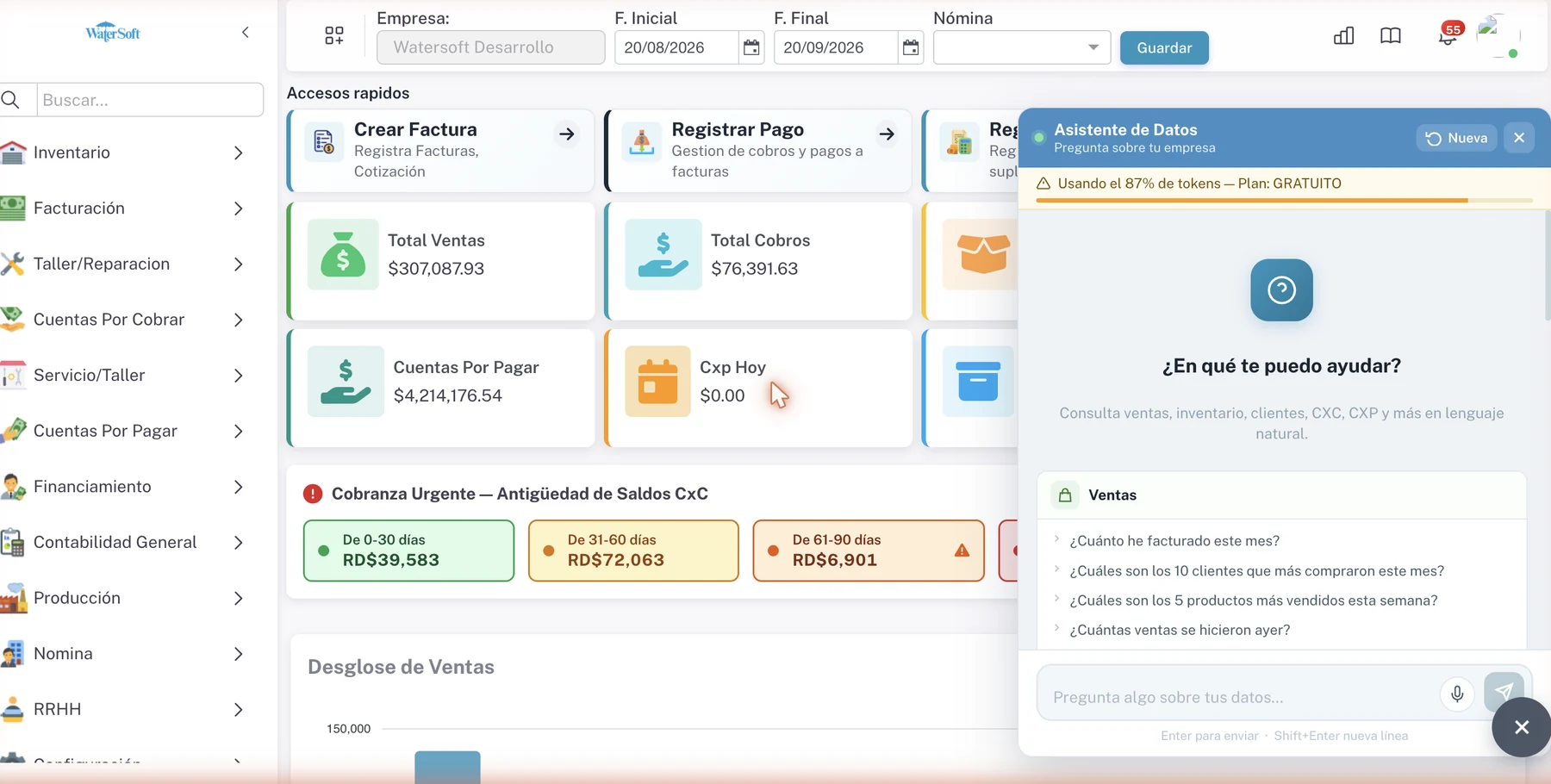
Task: Close the floating assistant round button
Action: pos(1522,728)
